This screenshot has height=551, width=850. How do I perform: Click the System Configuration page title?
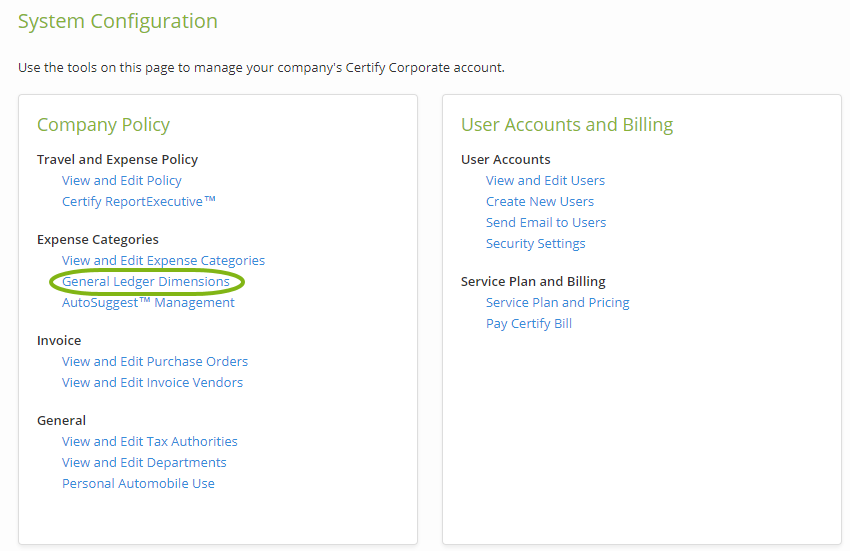118,21
